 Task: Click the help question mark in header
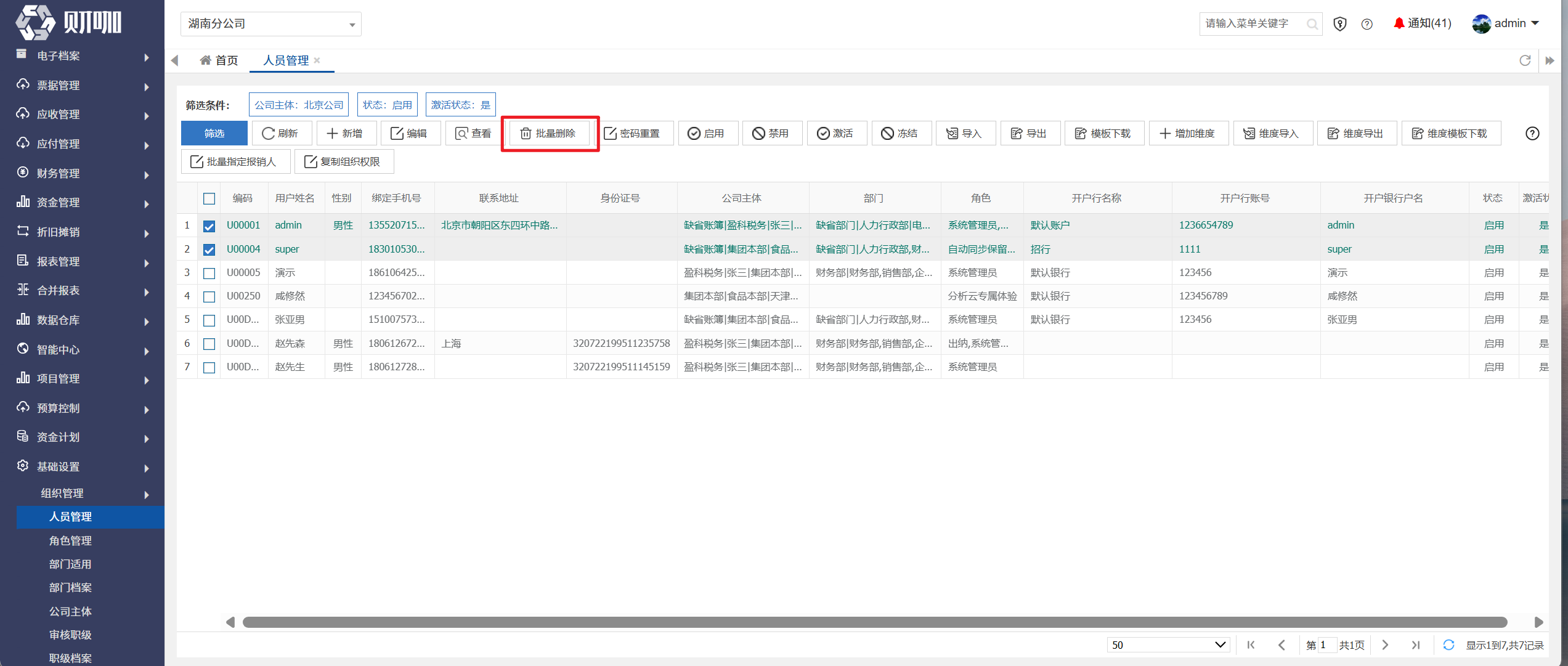click(1367, 24)
